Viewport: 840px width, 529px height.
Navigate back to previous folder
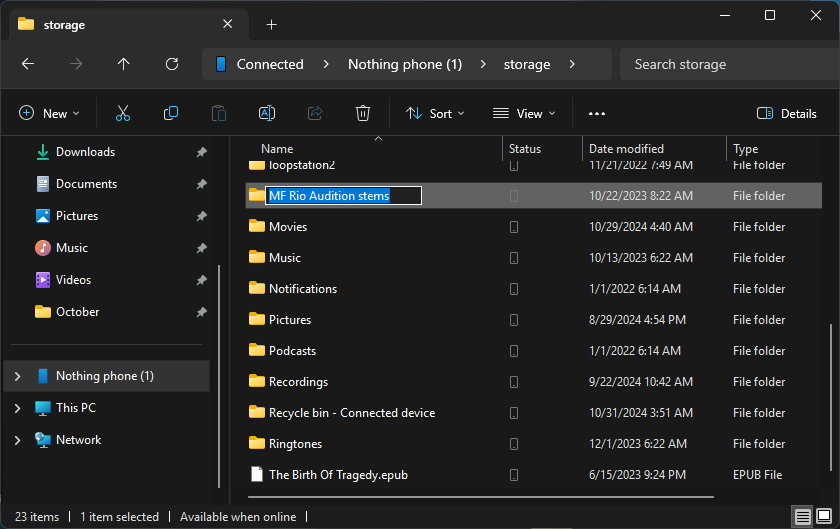tap(28, 64)
